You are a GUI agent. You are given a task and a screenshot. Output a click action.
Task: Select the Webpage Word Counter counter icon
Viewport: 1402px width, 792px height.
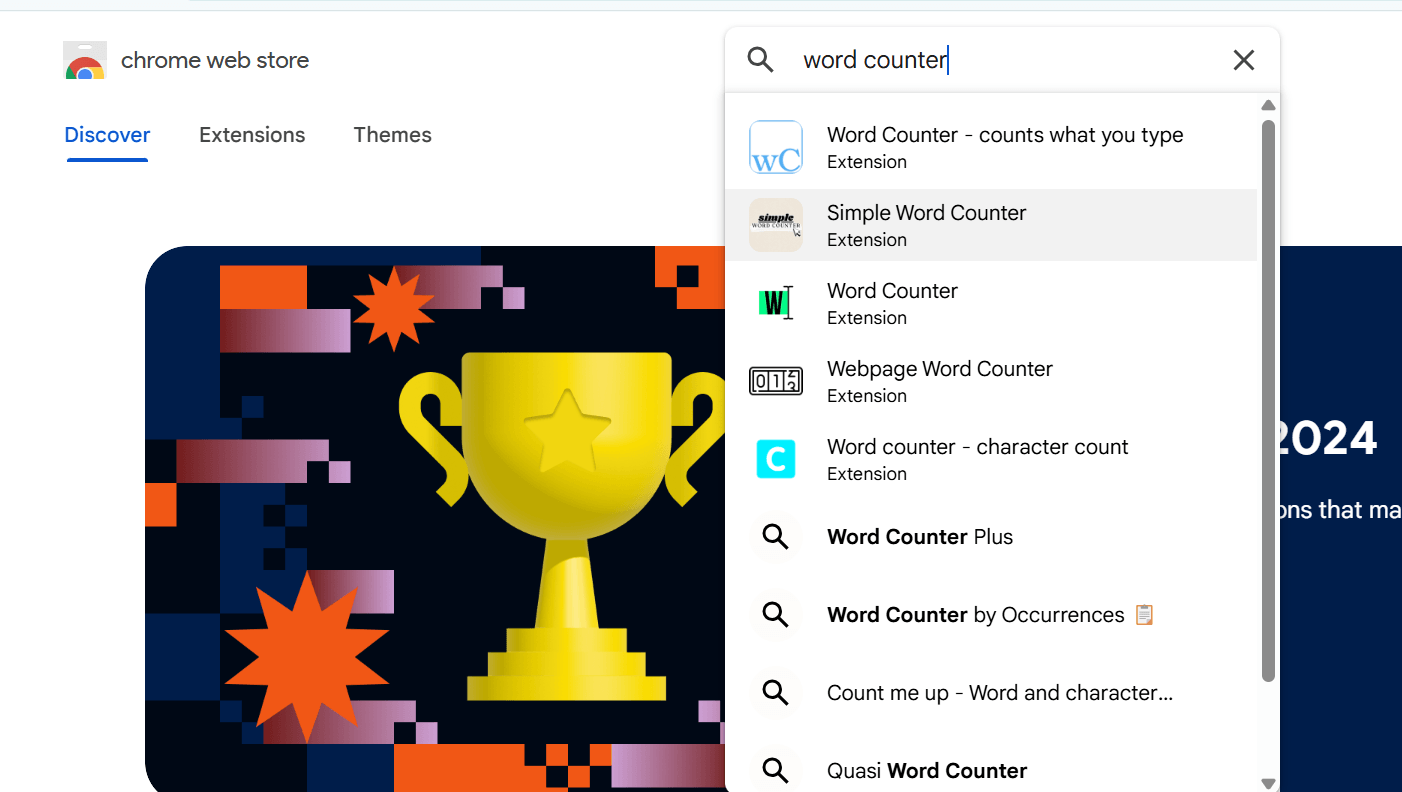click(776, 380)
